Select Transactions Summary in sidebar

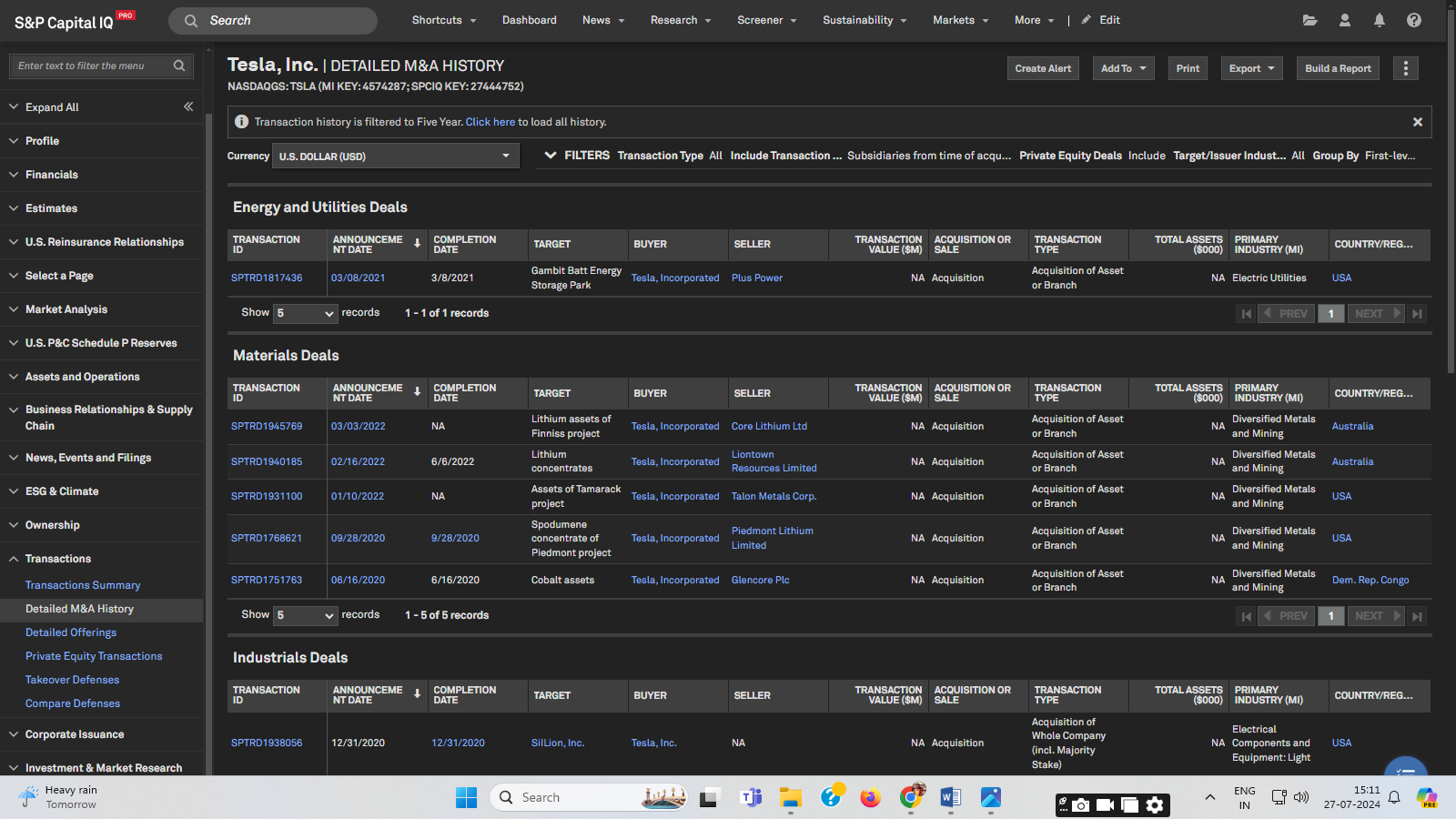pyautogui.click(x=83, y=585)
